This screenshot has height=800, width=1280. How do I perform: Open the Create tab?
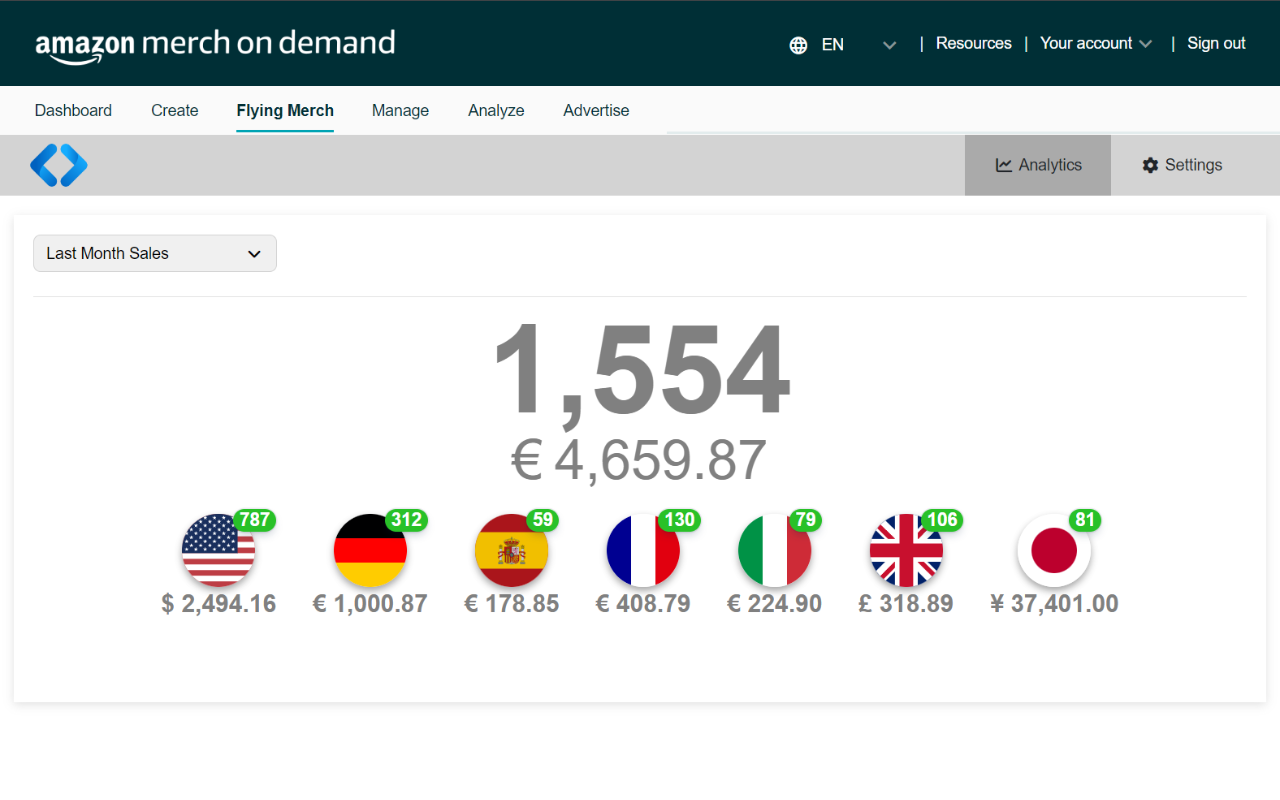pos(175,110)
